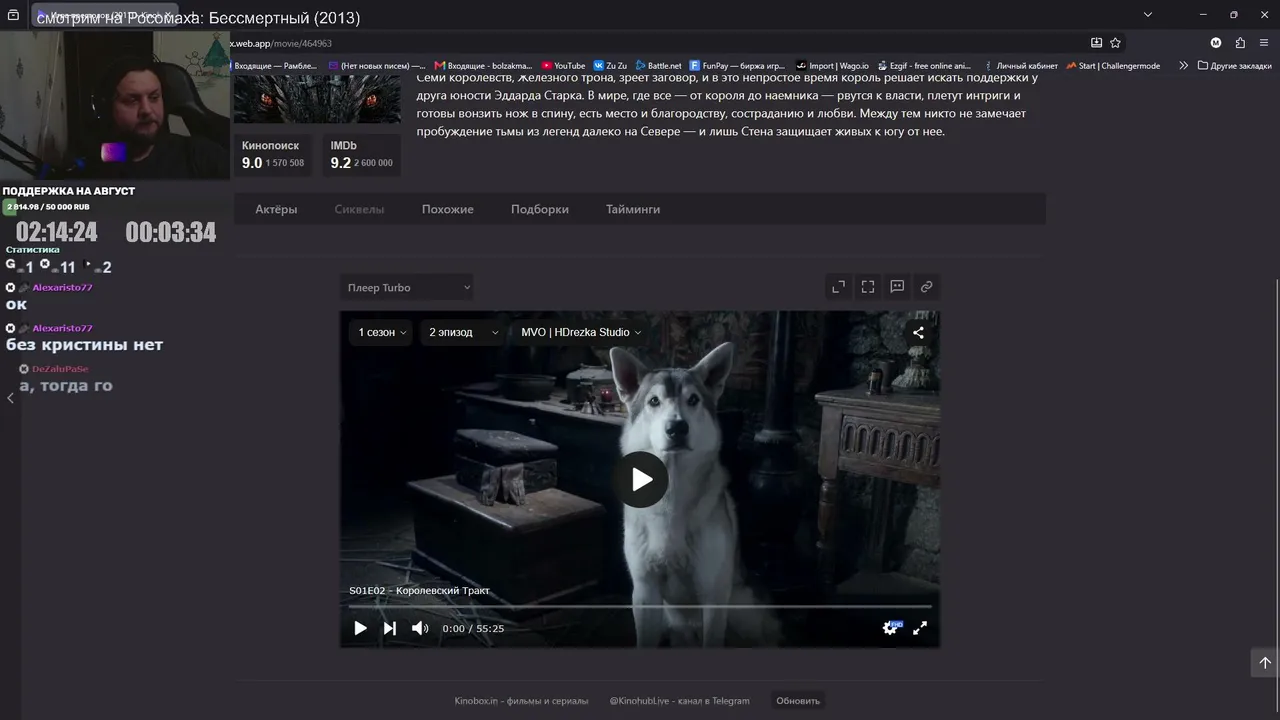Collapse the stream overlay side arrow
This screenshot has width=1280, height=720.
[10, 398]
